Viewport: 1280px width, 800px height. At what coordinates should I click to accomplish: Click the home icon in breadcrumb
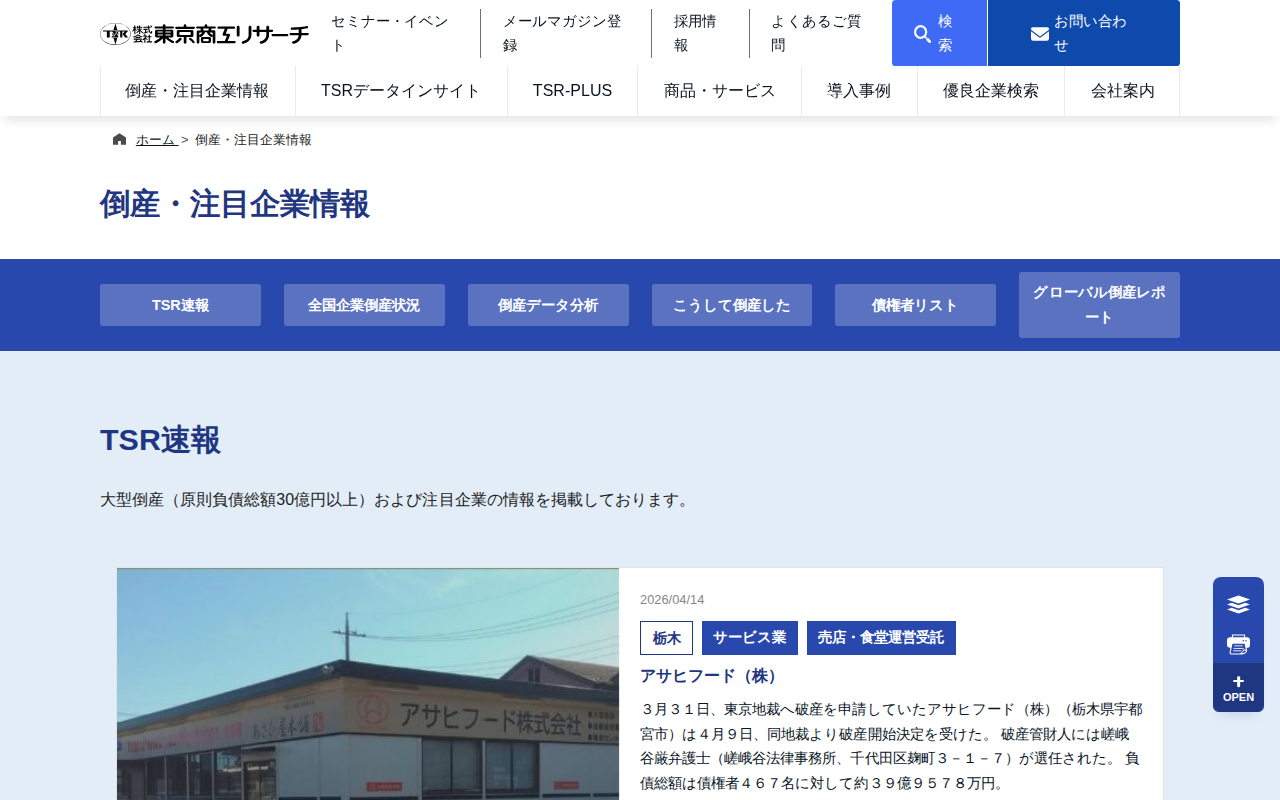[x=120, y=140]
